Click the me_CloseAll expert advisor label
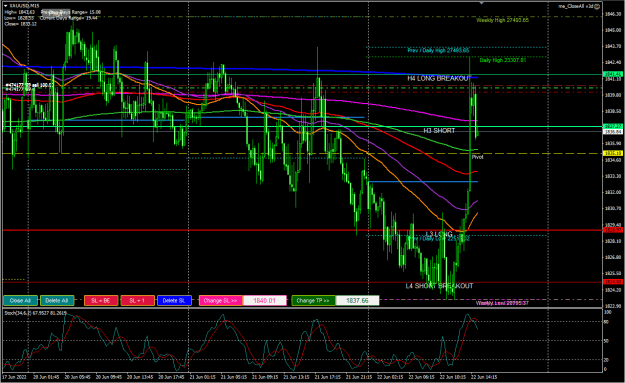 tap(576, 6)
